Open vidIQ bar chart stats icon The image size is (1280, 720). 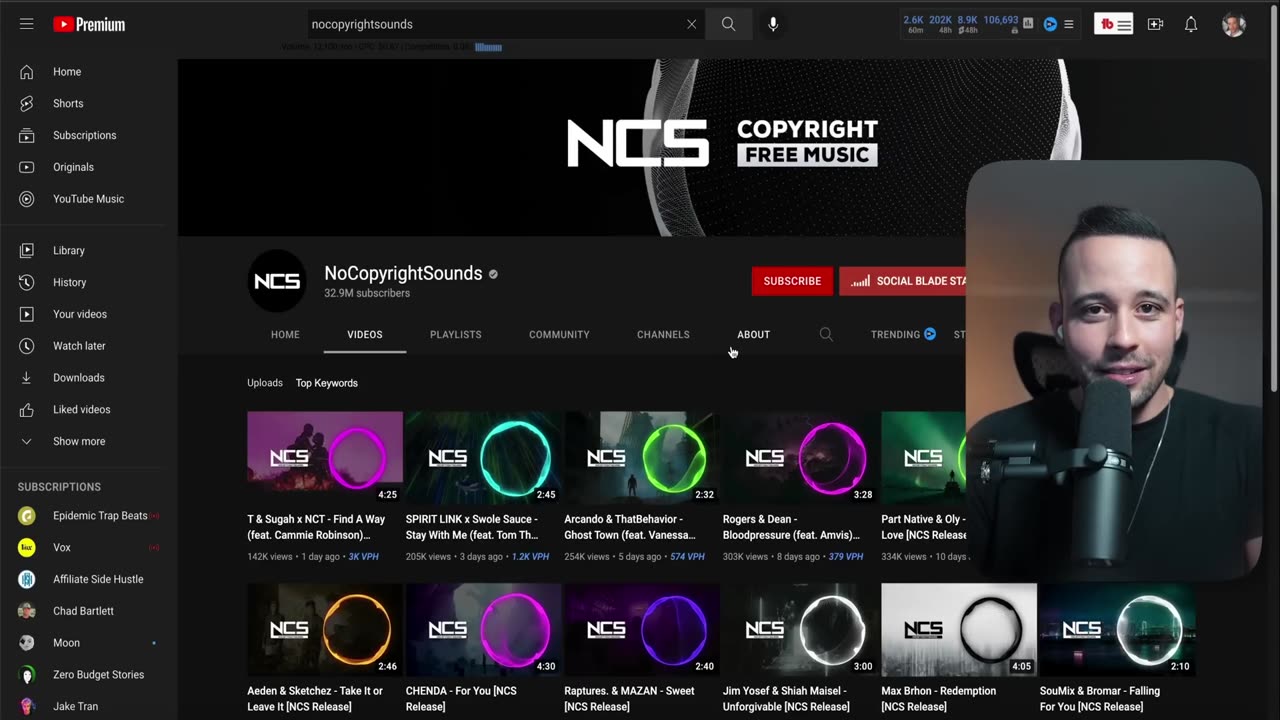coord(1028,24)
